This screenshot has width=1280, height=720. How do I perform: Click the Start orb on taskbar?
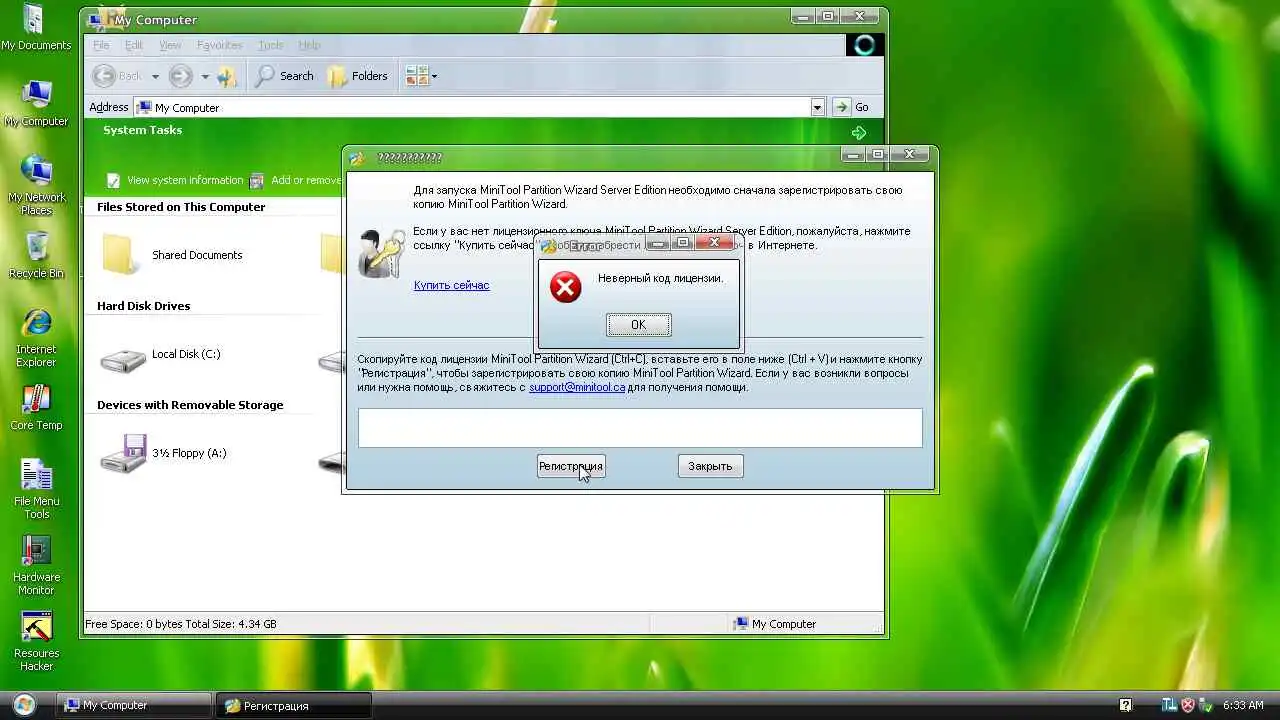[24, 705]
